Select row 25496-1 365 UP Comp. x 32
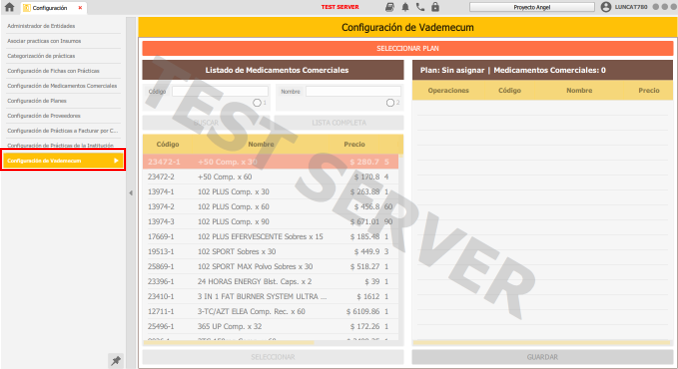Screen dimensions: 678x369 (x=271, y=326)
